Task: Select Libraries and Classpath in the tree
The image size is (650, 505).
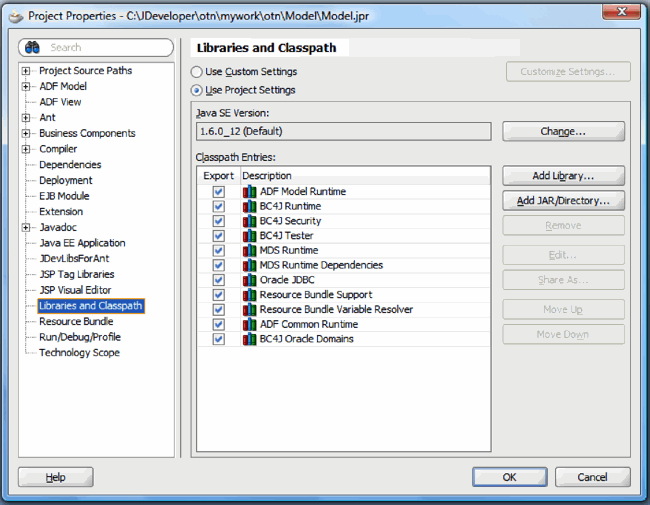Action: [x=91, y=306]
